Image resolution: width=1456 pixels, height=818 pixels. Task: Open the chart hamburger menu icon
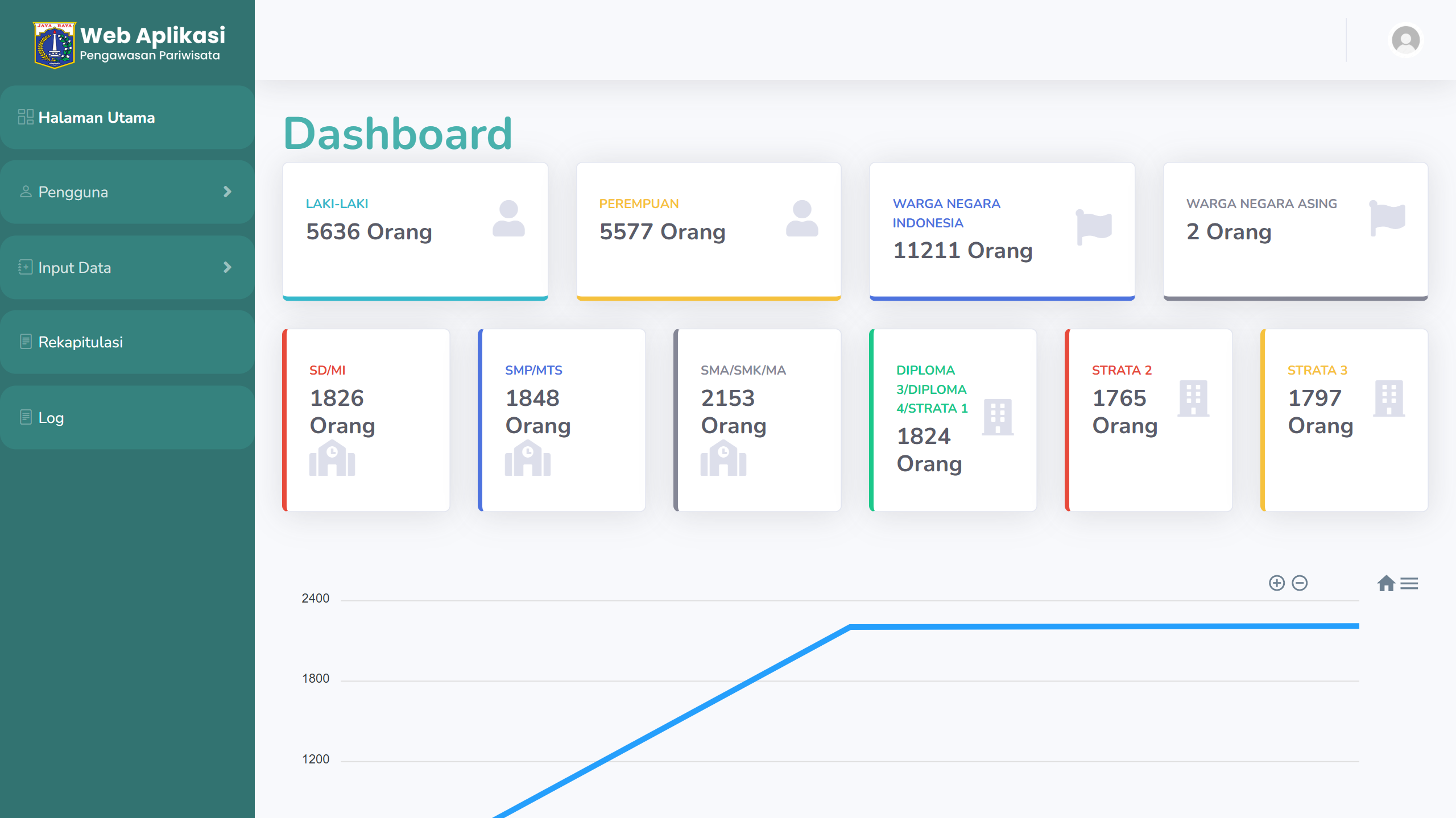pyautogui.click(x=1409, y=584)
